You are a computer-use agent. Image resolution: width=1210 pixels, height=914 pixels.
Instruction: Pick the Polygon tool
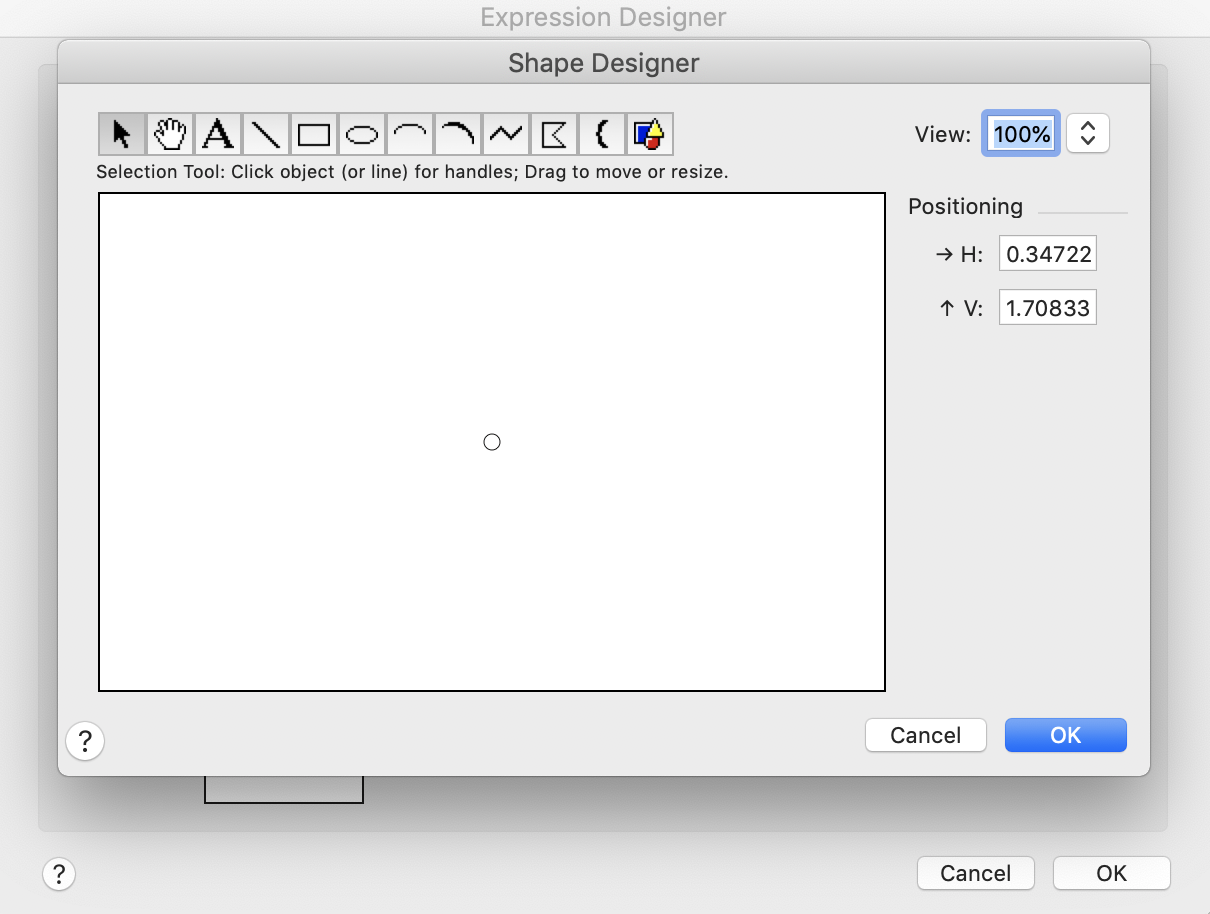pos(554,134)
